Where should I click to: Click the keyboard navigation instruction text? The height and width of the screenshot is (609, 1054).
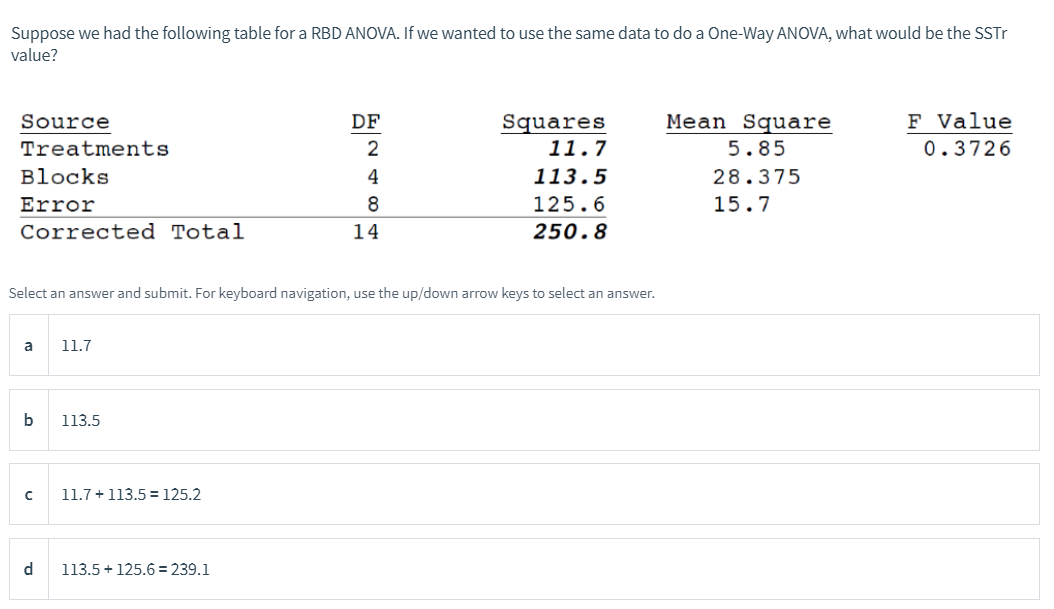tap(331, 293)
